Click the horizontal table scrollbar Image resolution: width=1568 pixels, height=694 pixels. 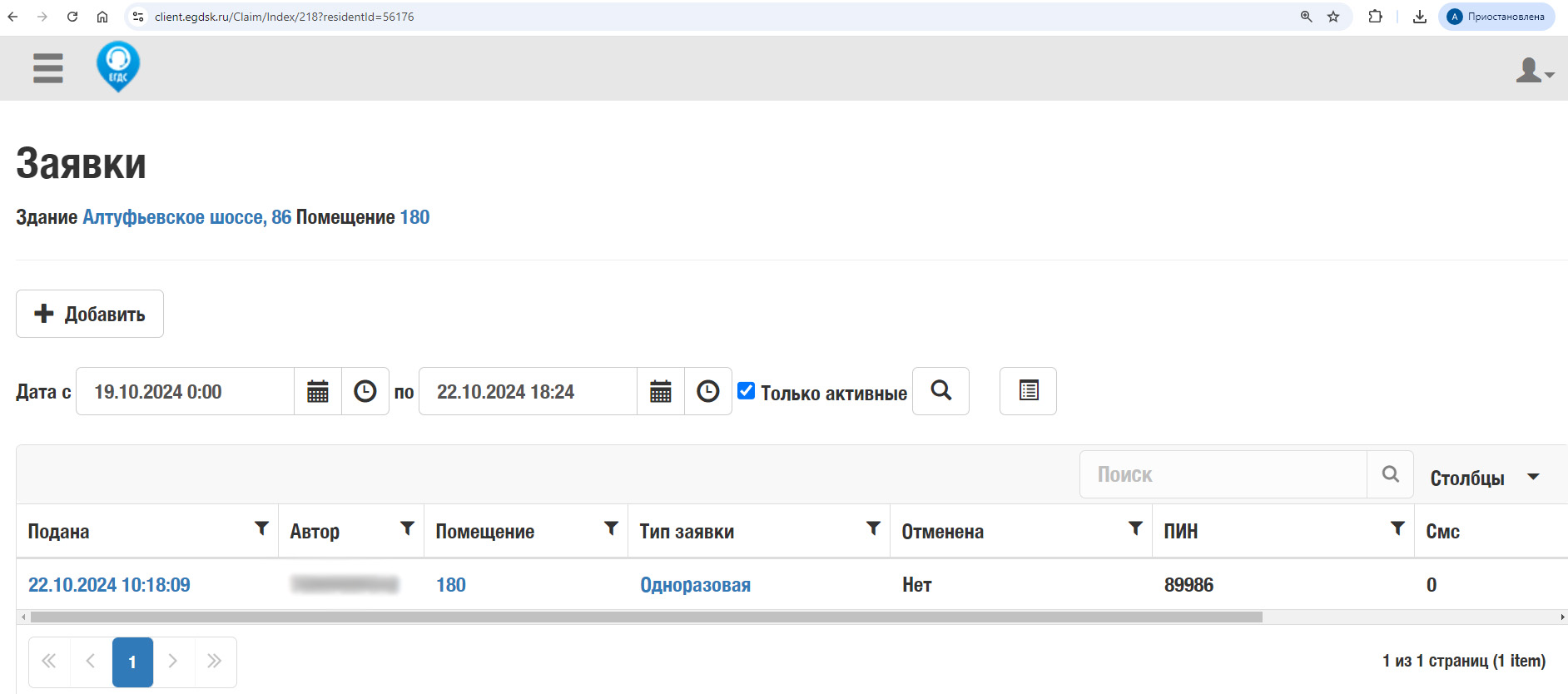tap(646, 617)
